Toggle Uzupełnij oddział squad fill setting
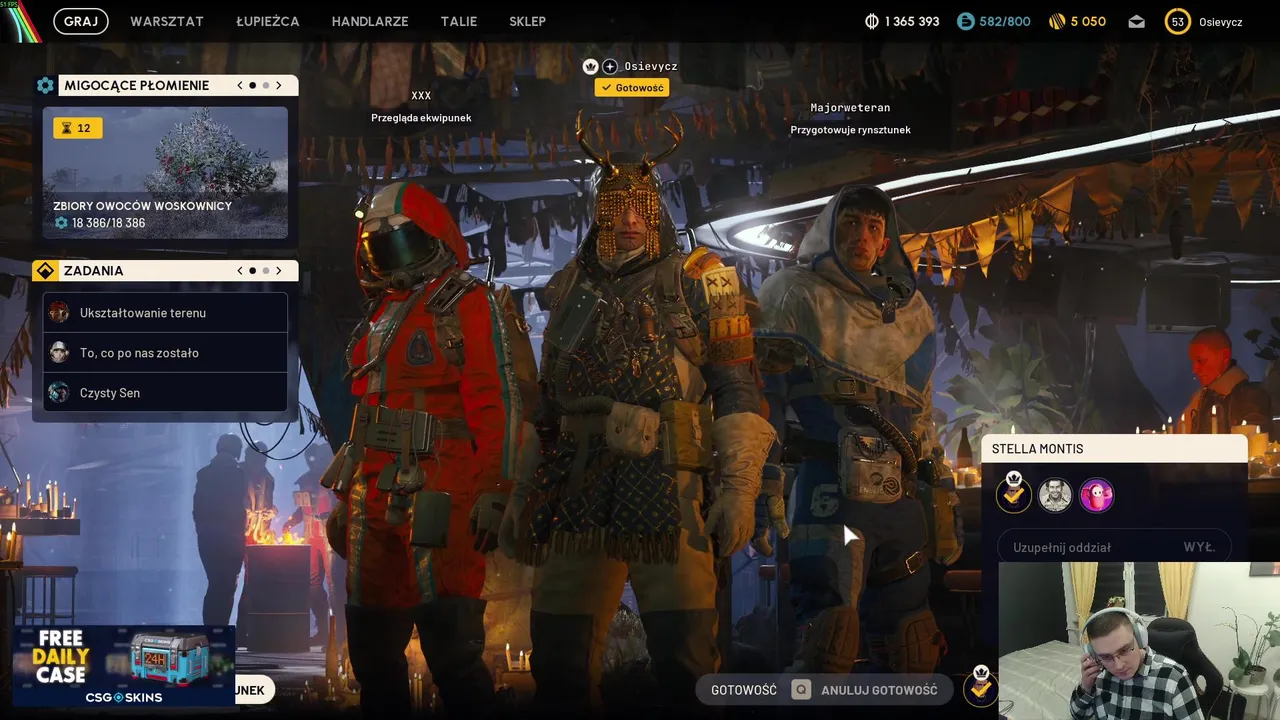This screenshot has height=720, width=1280. click(1114, 547)
